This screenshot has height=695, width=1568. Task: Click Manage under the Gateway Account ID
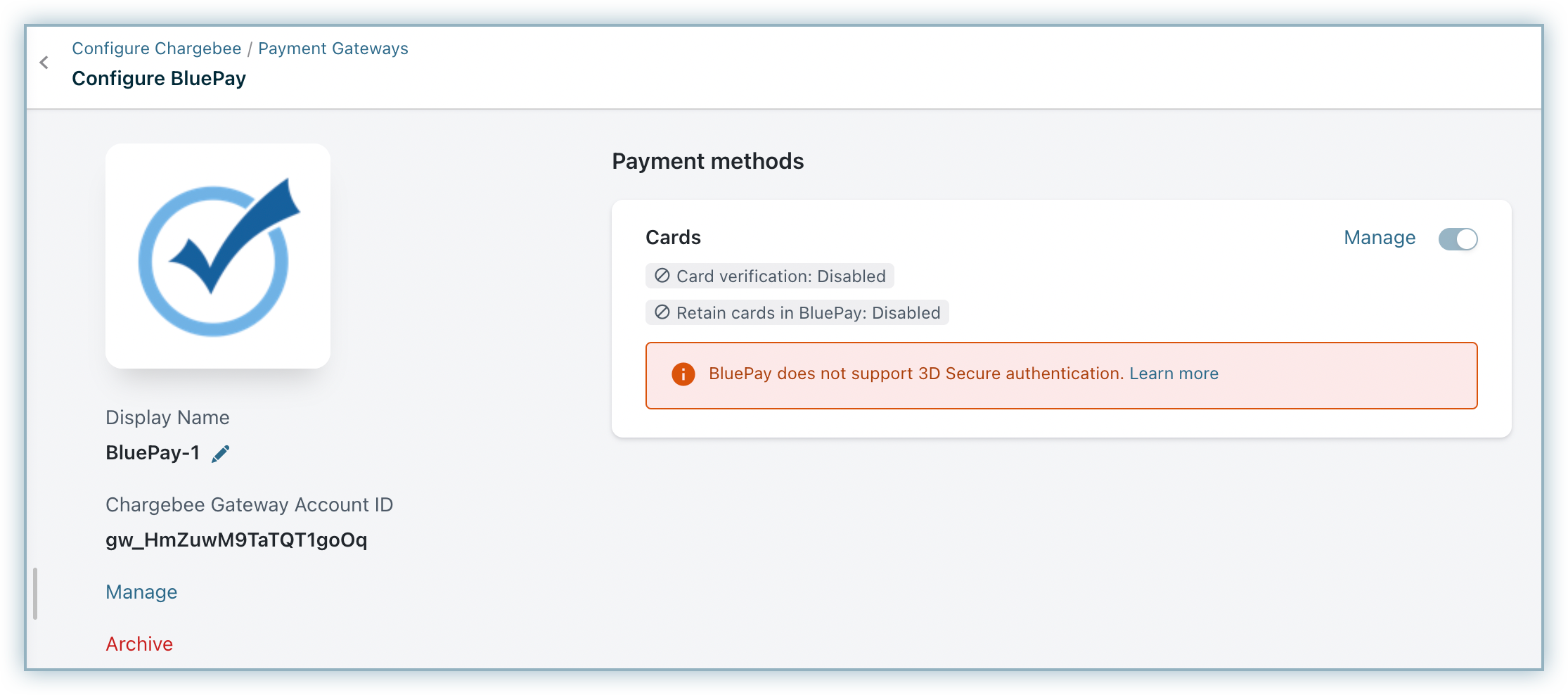[x=141, y=592]
